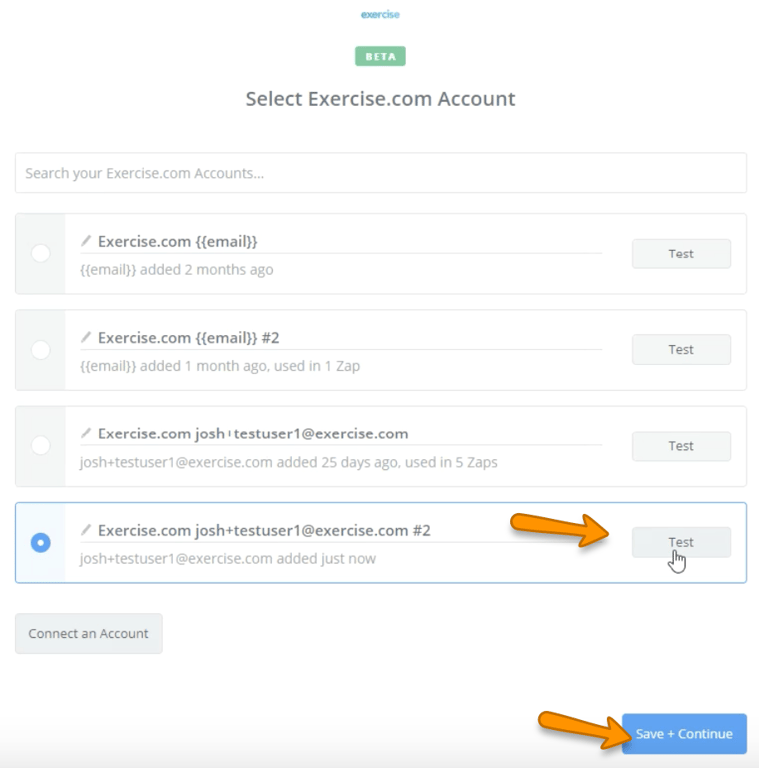Select the first Exercise.com {{email}} radio button

(41, 253)
